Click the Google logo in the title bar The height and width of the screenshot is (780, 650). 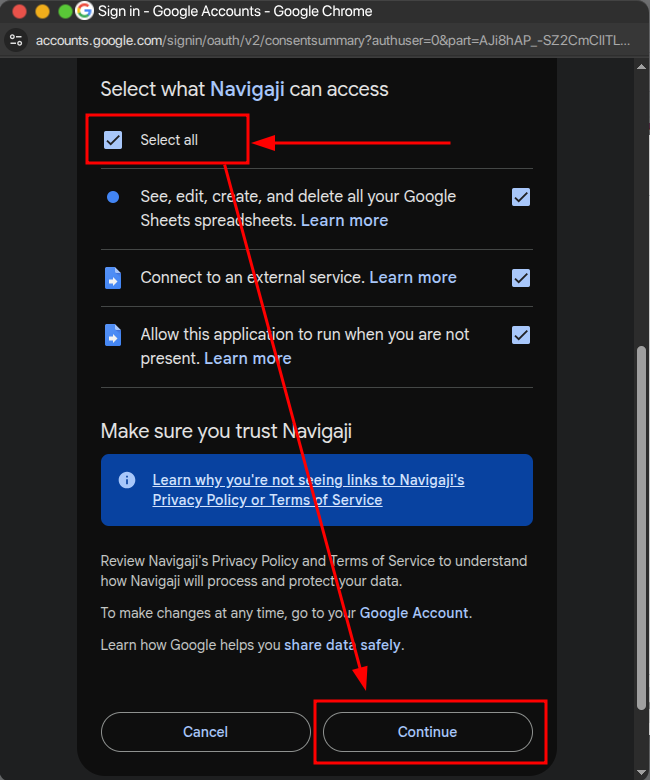pyautogui.click(x=85, y=12)
